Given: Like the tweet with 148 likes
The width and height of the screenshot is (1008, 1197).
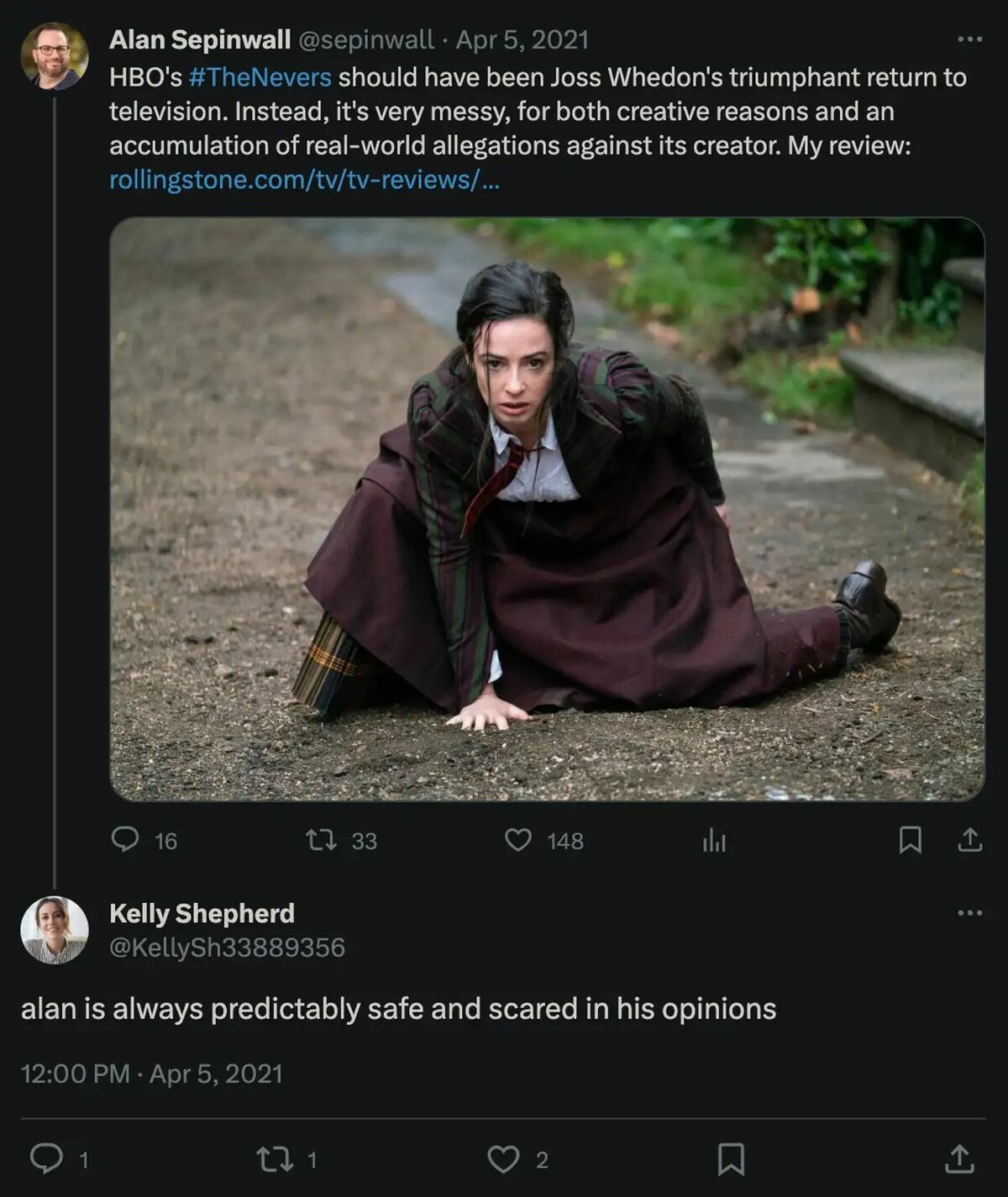Looking at the screenshot, I should point(518,839).
